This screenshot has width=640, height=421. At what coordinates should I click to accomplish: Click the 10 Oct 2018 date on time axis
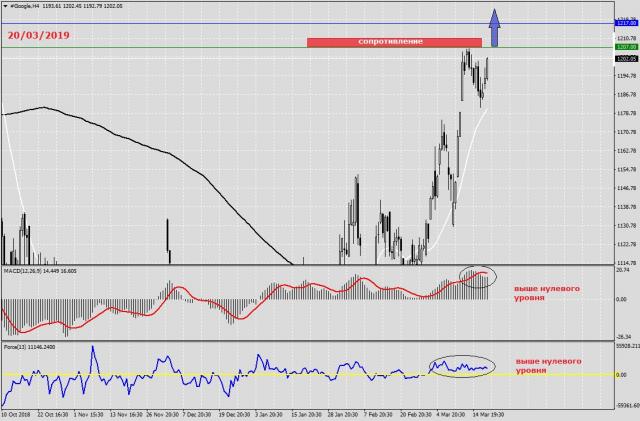tap(19, 412)
